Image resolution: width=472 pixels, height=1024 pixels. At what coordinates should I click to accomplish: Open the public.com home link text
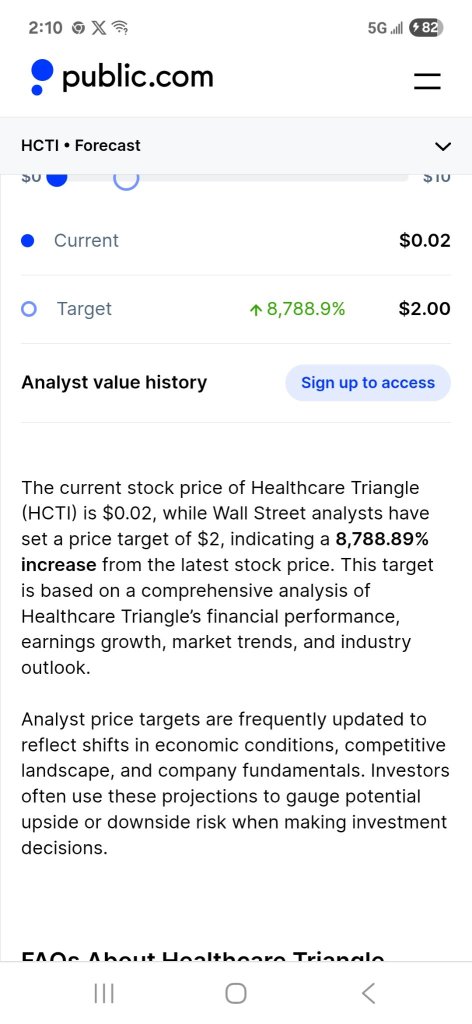pyautogui.click(x=138, y=77)
